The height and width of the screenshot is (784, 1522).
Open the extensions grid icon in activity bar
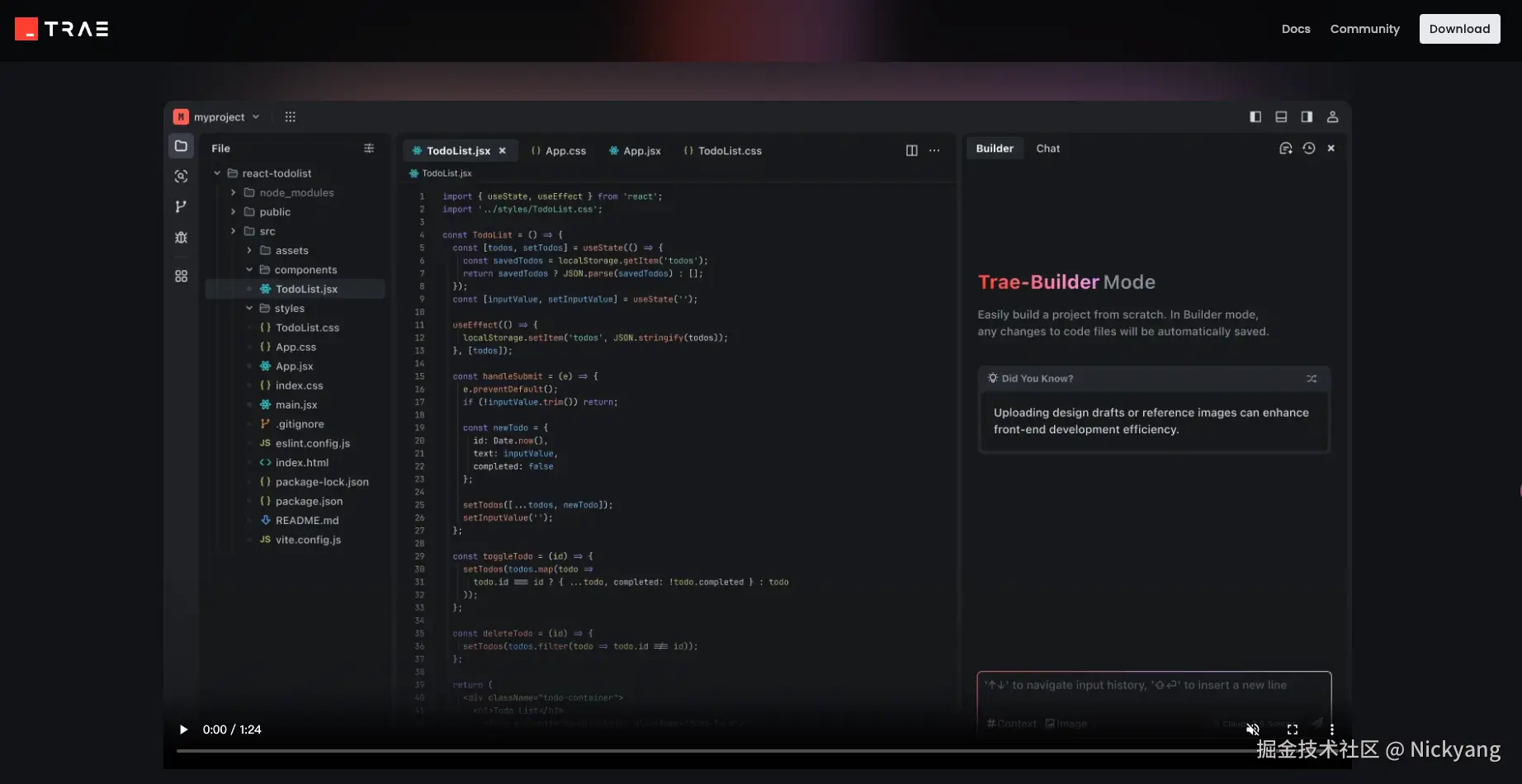pyautogui.click(x=181, y=276)
